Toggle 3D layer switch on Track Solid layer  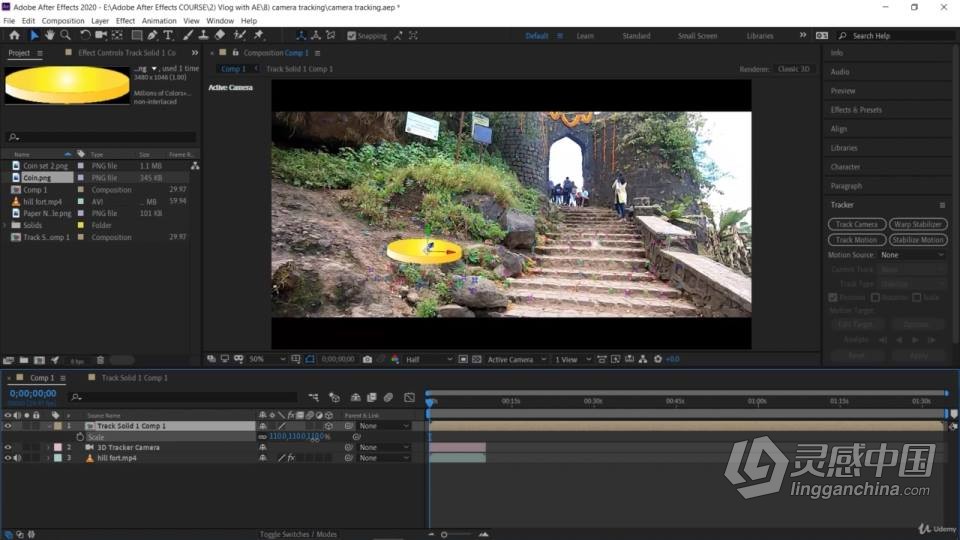click(x=329, y=426)
